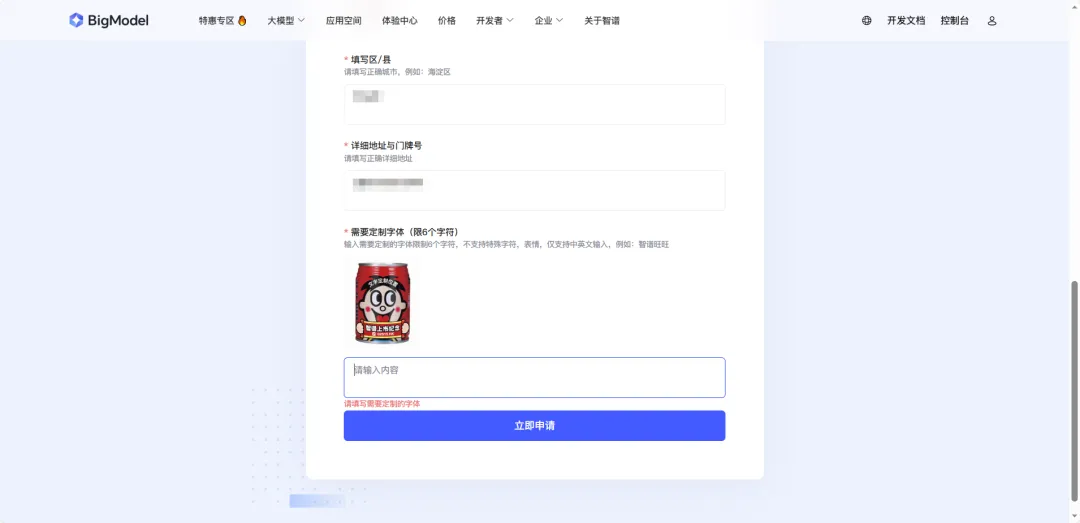Open the language globe icon
This screenshot has height=523, width=1080.
866,21
